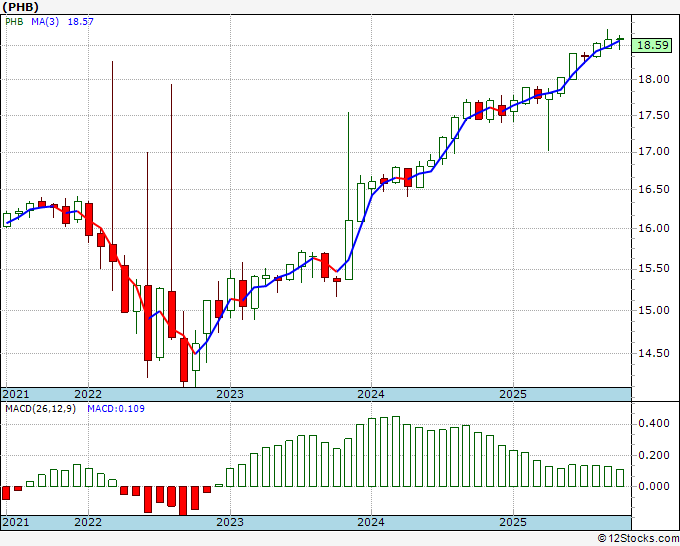Click the ©12Stocks.com attribution

click(638, 539)
